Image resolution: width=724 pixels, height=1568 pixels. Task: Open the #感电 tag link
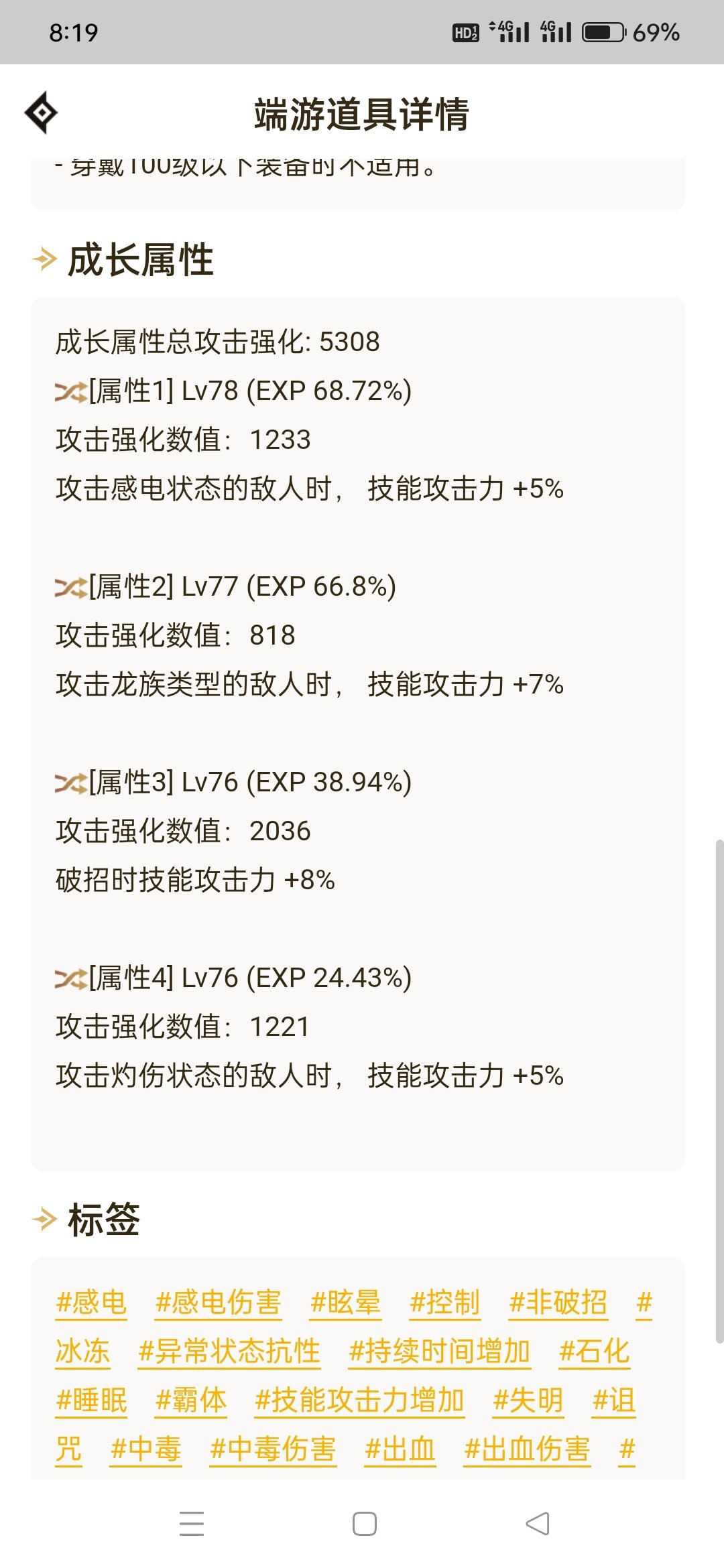[92, 1303]
